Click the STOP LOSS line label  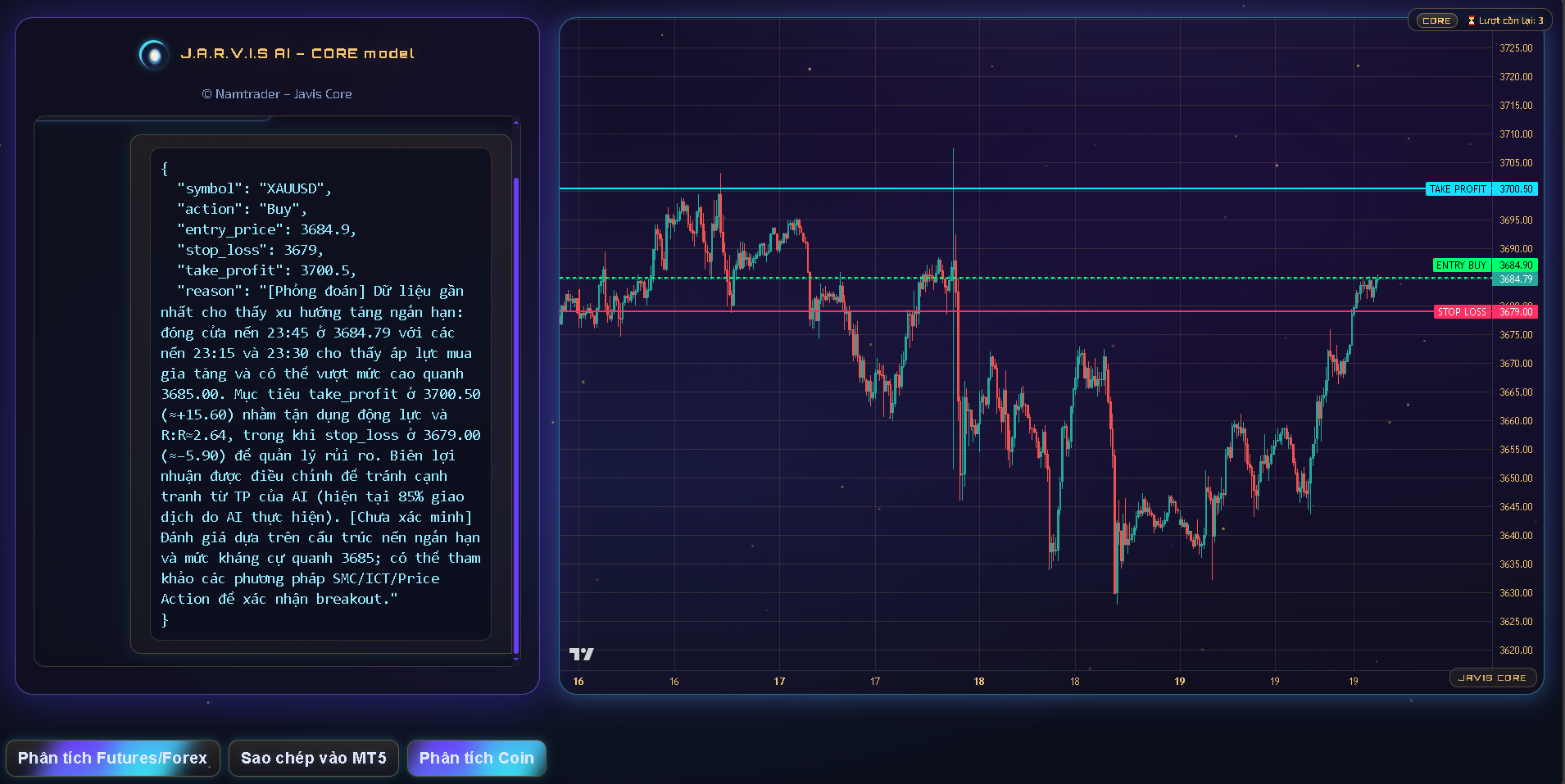(1462, 312)
